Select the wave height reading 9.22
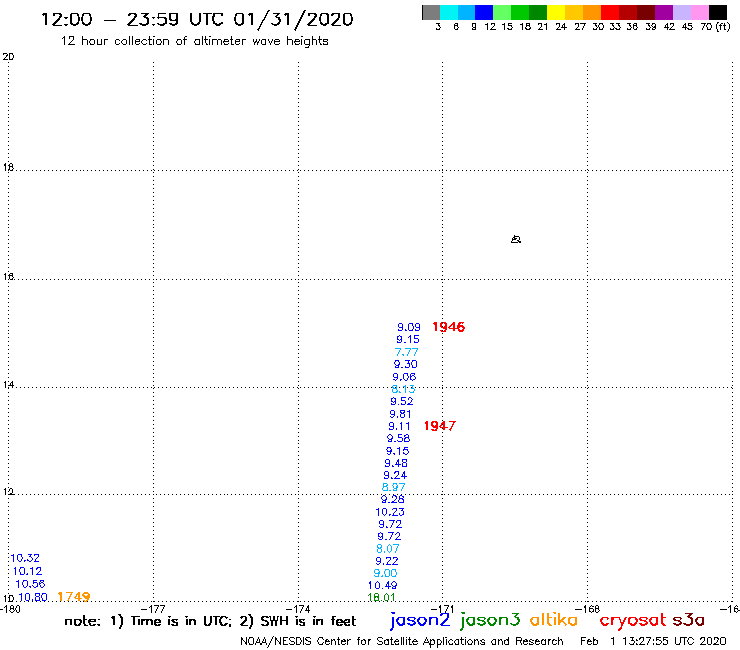The width and height of the screenshot is (740, 650). pyautogui.click(x=387, y=561)
